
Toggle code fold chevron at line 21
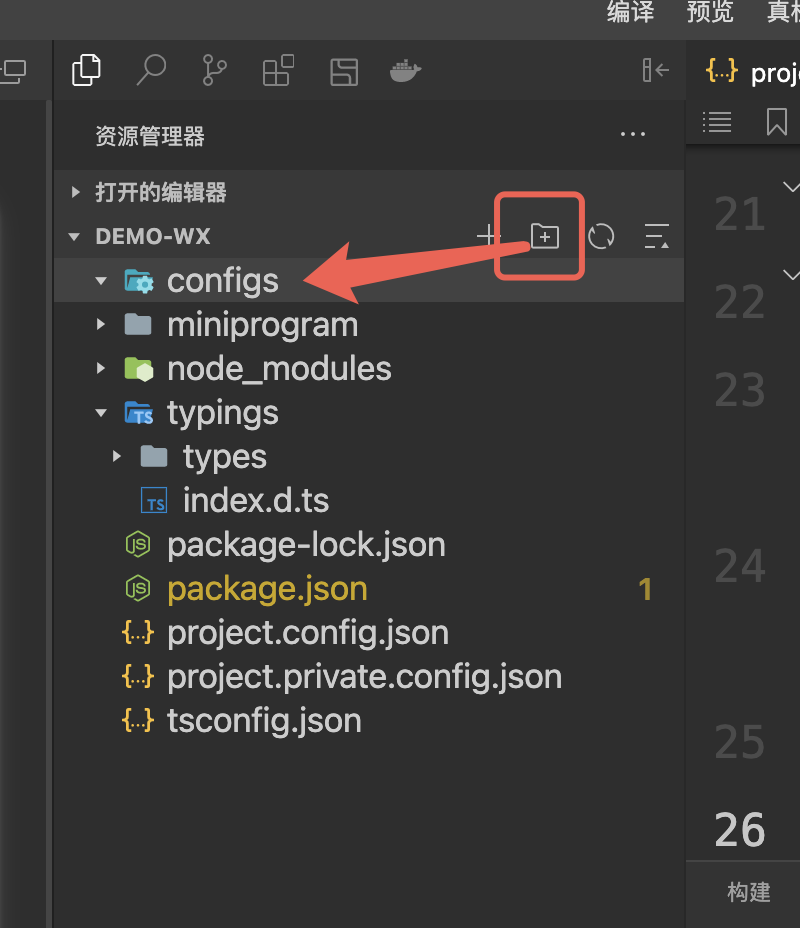(x=791, y=187)
